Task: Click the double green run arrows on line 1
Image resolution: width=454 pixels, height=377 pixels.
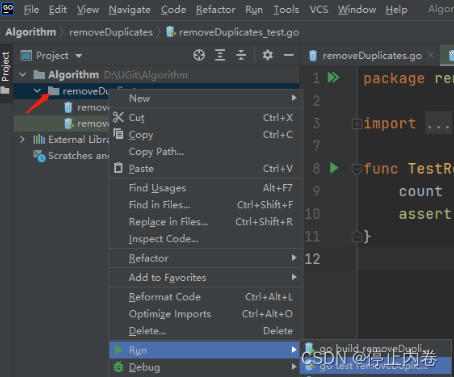Action: (333, 78)
